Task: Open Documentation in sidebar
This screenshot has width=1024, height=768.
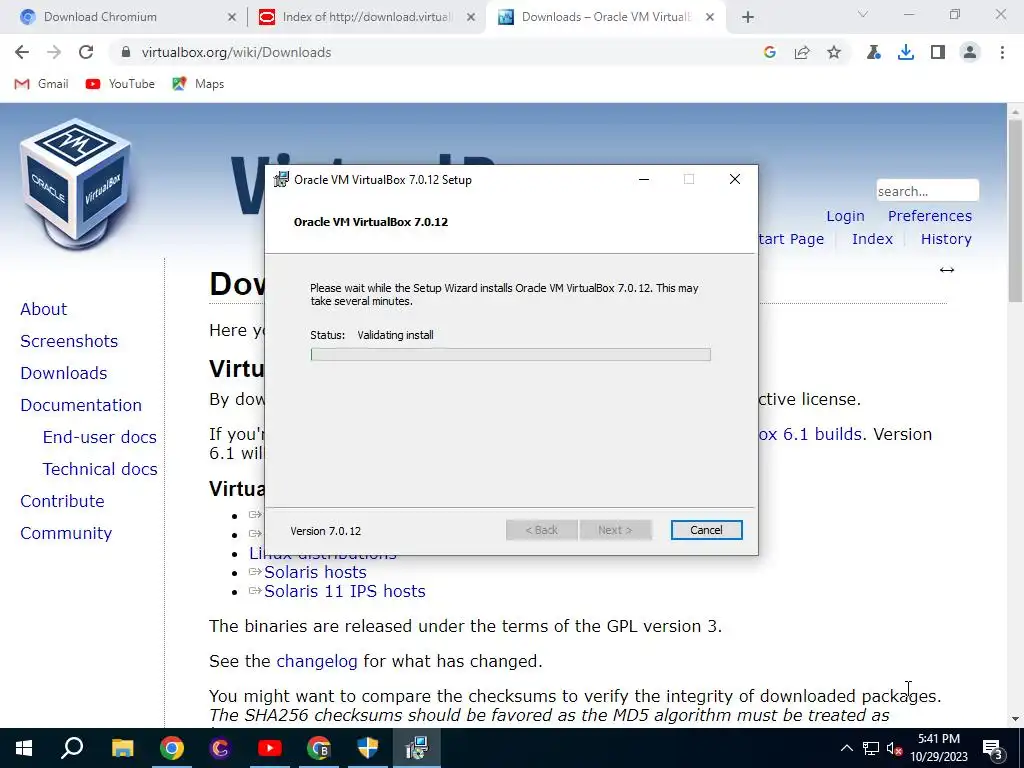Action: pyautogui.click(x=81, y=405)
